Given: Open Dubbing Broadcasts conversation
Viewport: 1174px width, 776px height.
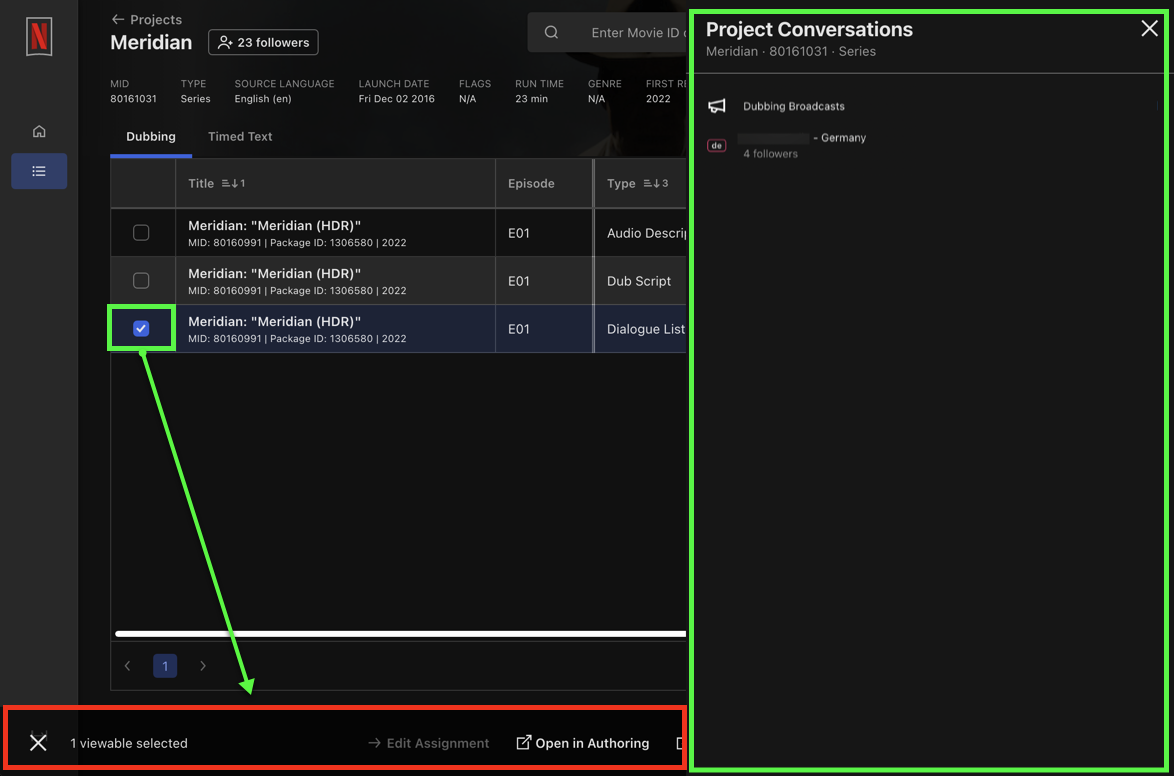Looking at the screenshot, I should 794,106.
